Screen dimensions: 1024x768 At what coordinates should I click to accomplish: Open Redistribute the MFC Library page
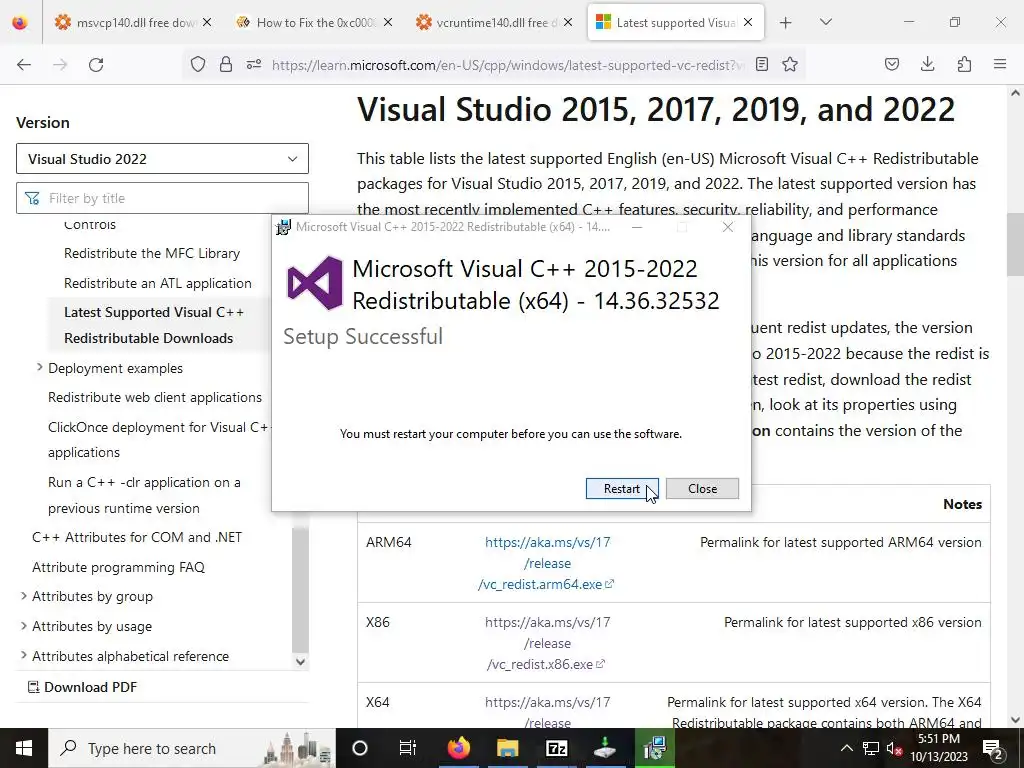[152, 253]
